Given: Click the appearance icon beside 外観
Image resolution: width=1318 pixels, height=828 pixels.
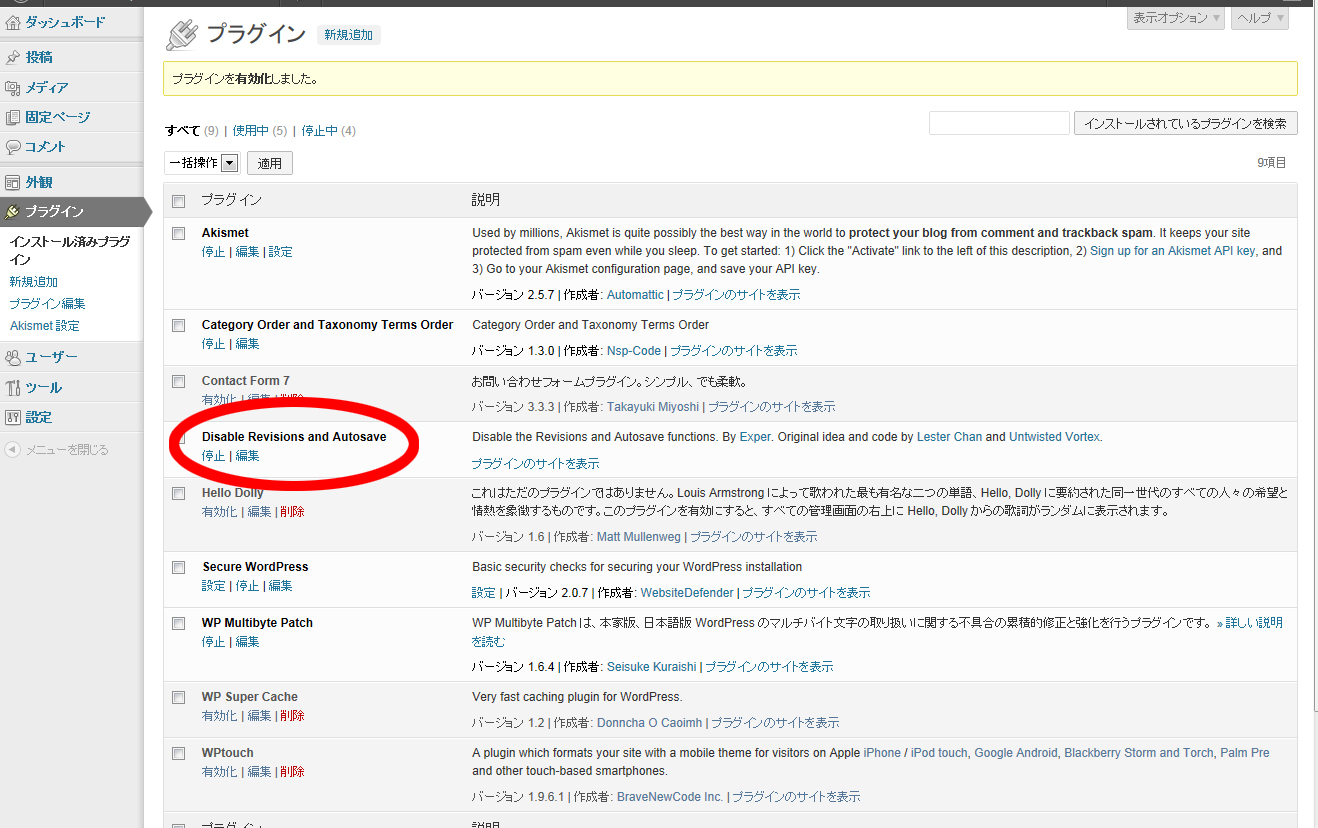Looking at the screenshot, I should [x=13, y=182].
